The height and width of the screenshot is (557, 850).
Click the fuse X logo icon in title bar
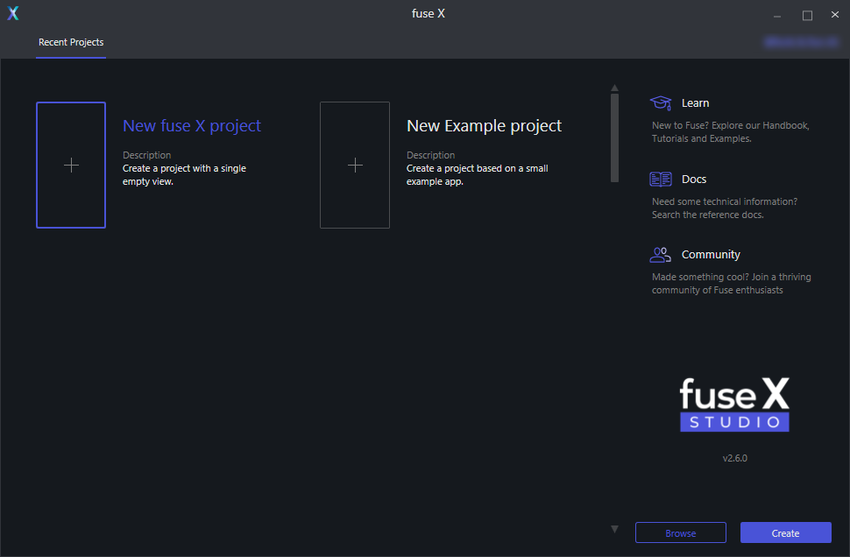[x=13, y=14]
